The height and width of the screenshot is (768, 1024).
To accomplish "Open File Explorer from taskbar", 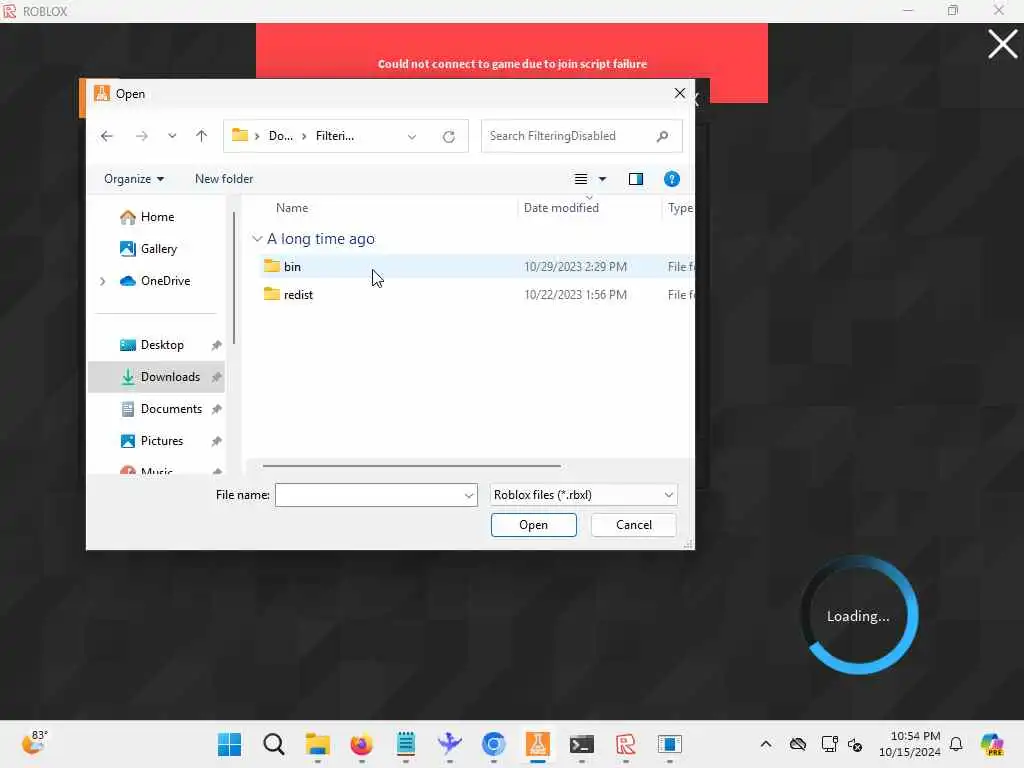I will tap(317, 744).
